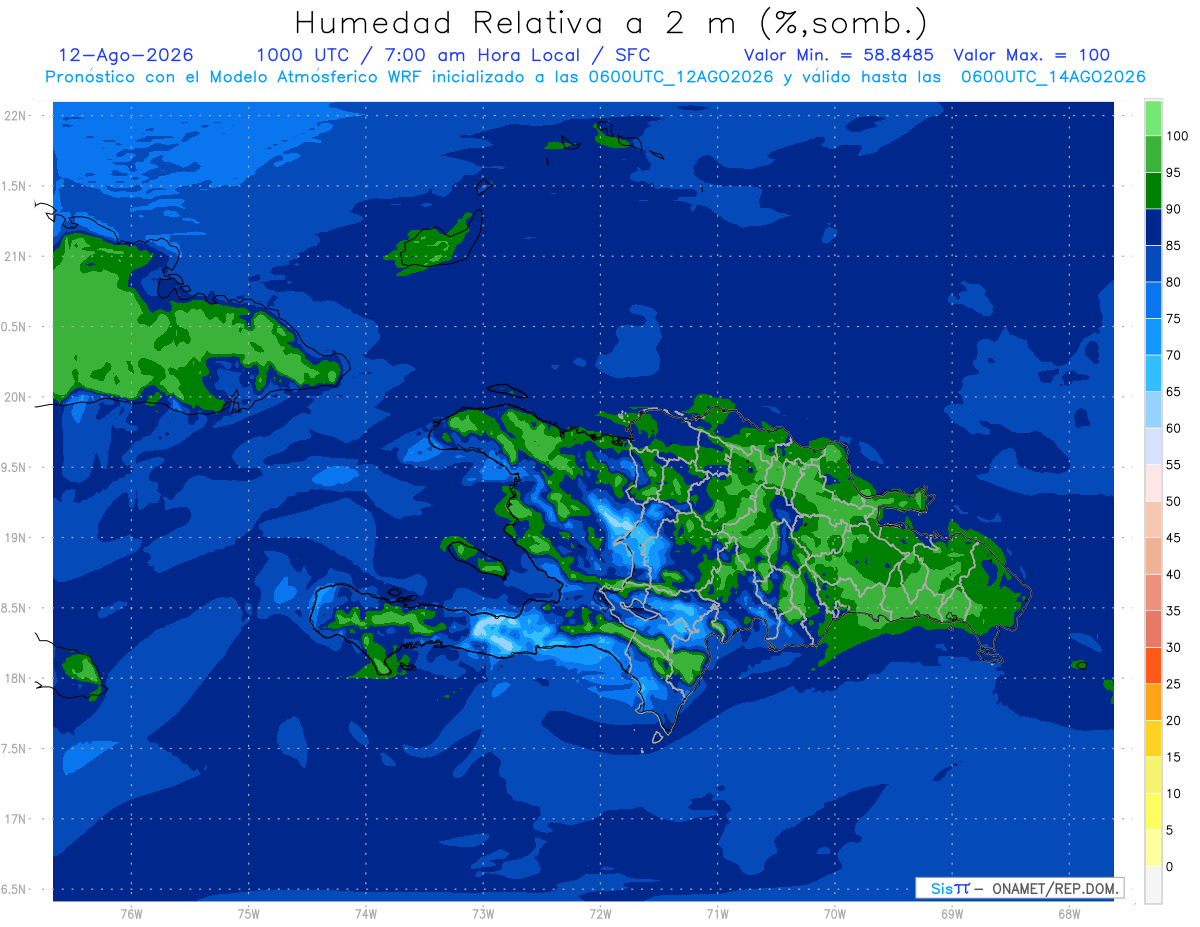1200x927 pixels.
Task: Click the longitude axis label "76W"
Action: tap(131, 914)
